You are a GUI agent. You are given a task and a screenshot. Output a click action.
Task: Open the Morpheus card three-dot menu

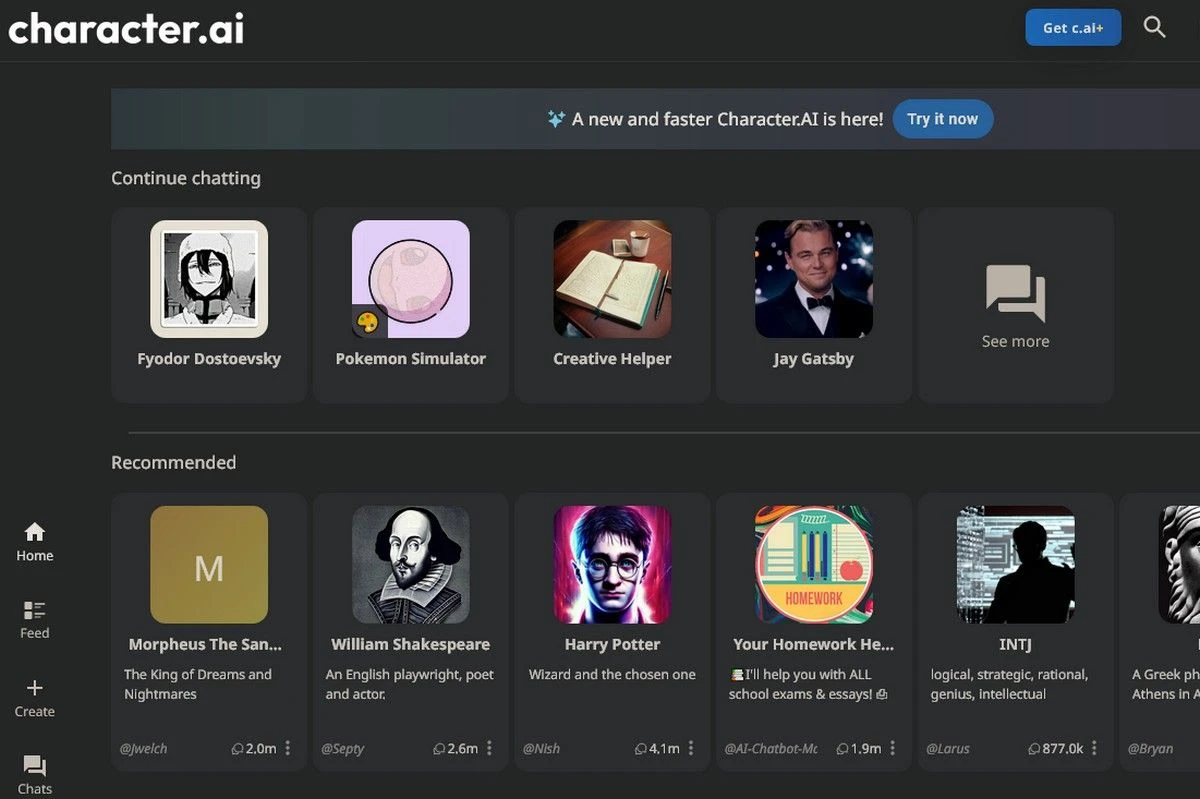[288, 748]
